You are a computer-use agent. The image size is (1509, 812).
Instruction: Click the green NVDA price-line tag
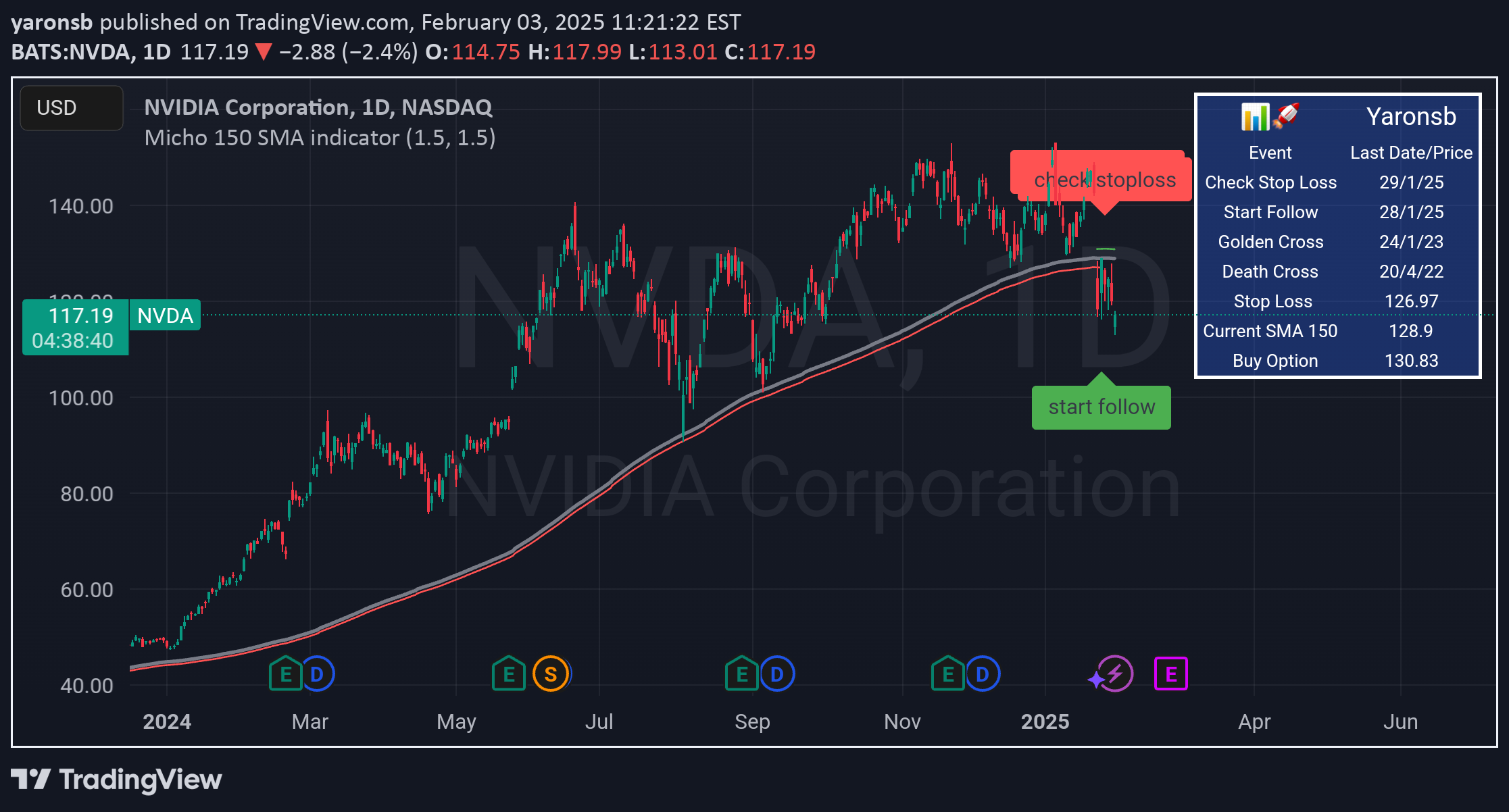click(x=165, y=315)
